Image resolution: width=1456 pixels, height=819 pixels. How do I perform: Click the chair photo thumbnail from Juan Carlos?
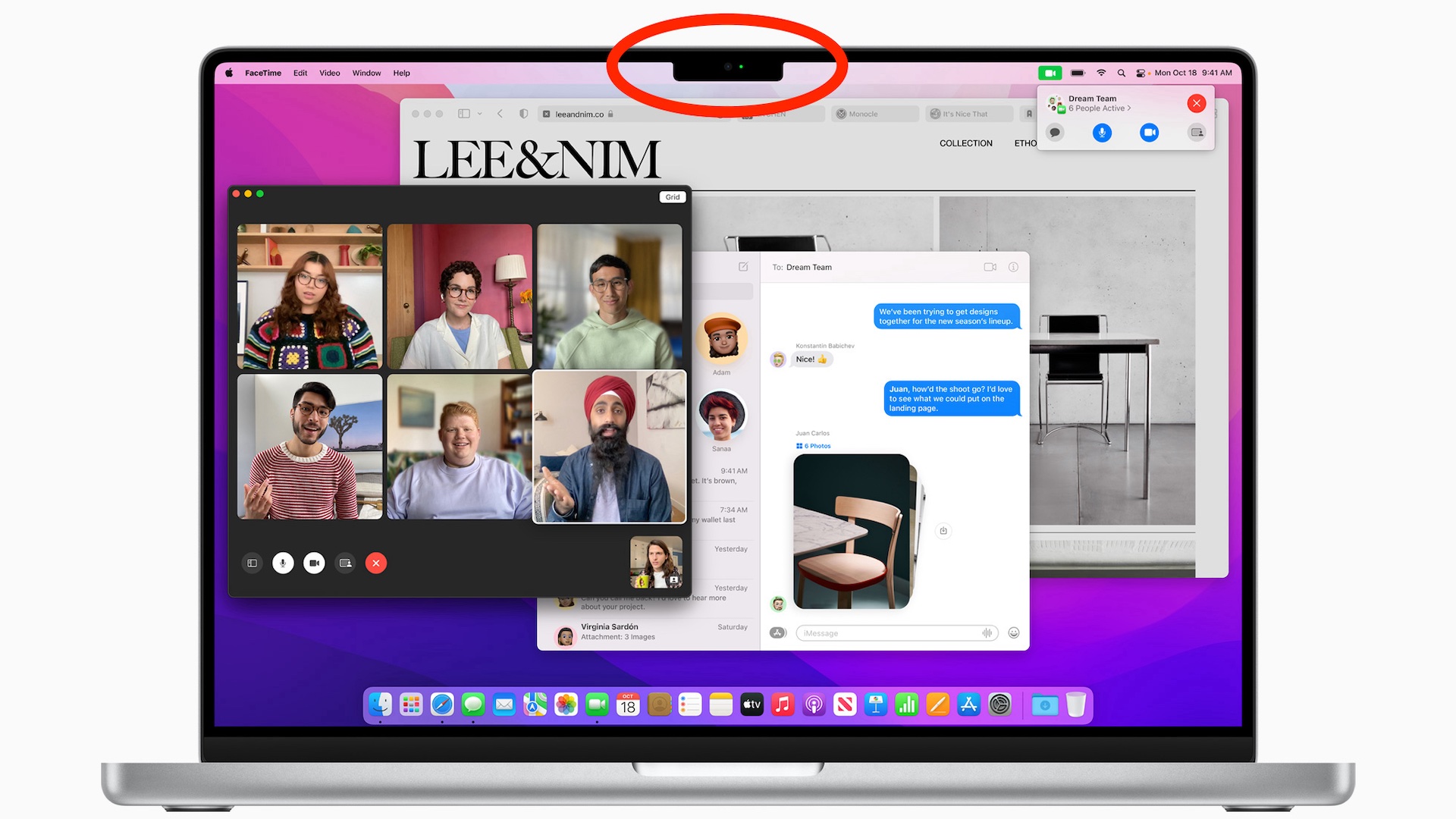coord(854,530)
